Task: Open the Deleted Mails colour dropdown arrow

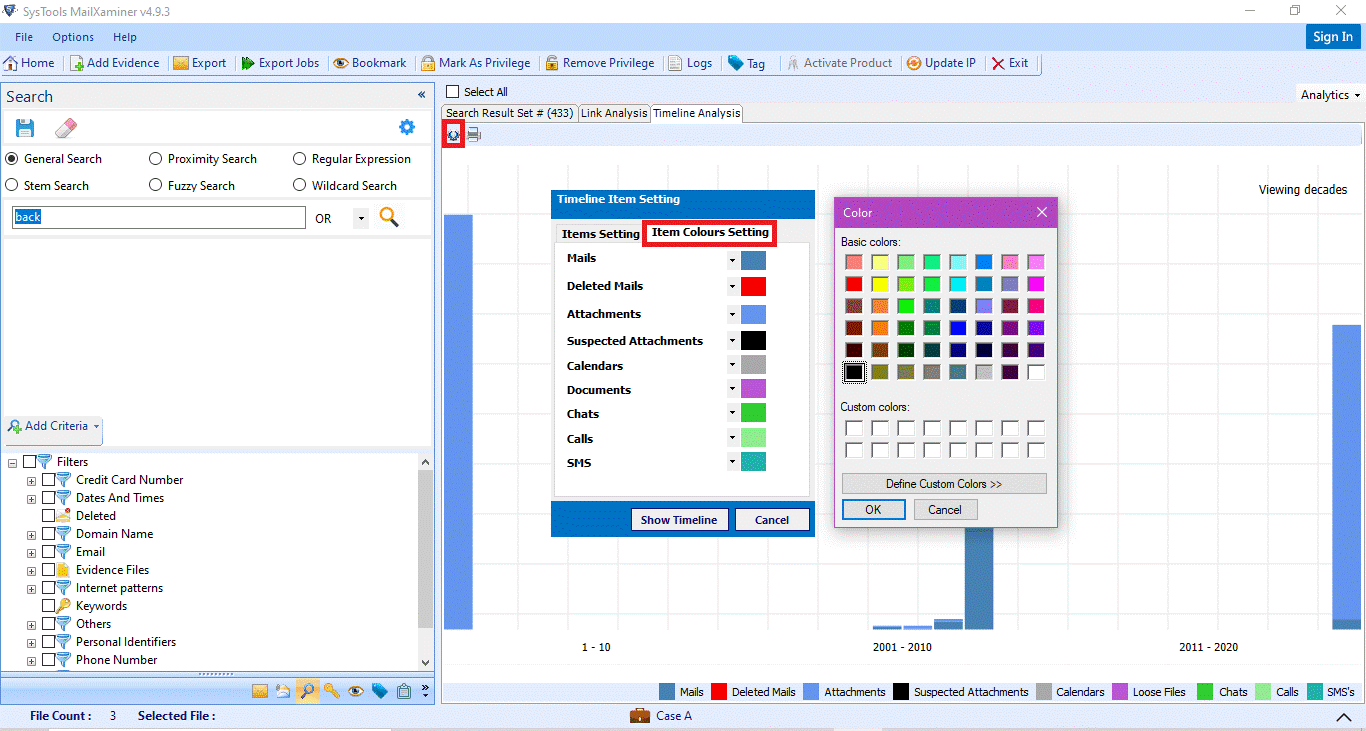Action: [x=732, y=287]
